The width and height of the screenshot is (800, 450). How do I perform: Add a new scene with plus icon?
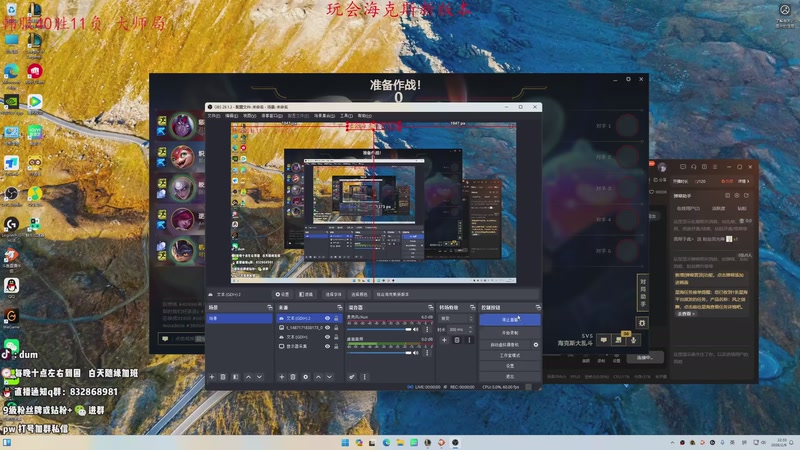click(x=211, y=377)
